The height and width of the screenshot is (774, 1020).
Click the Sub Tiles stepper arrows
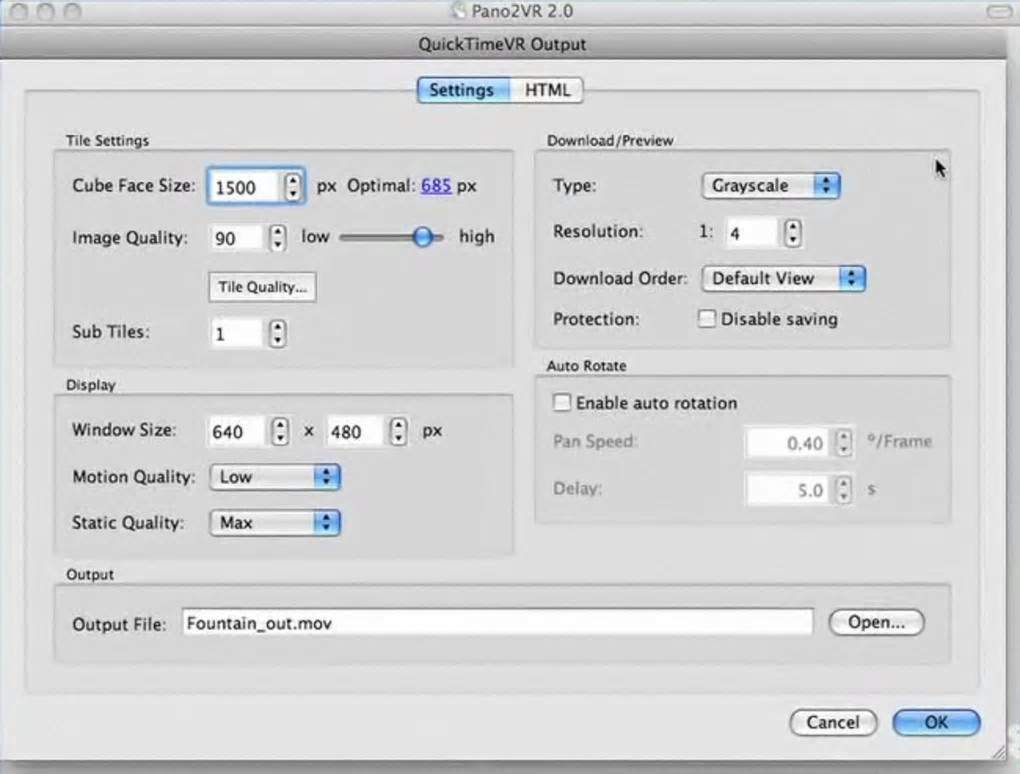tap(278, 334)
